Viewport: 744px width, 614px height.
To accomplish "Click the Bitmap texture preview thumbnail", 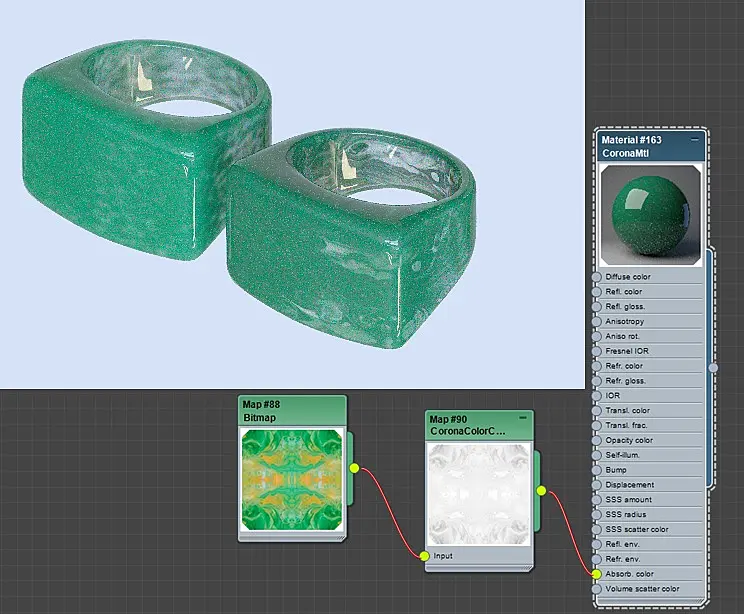I will (x=292, y=480).
